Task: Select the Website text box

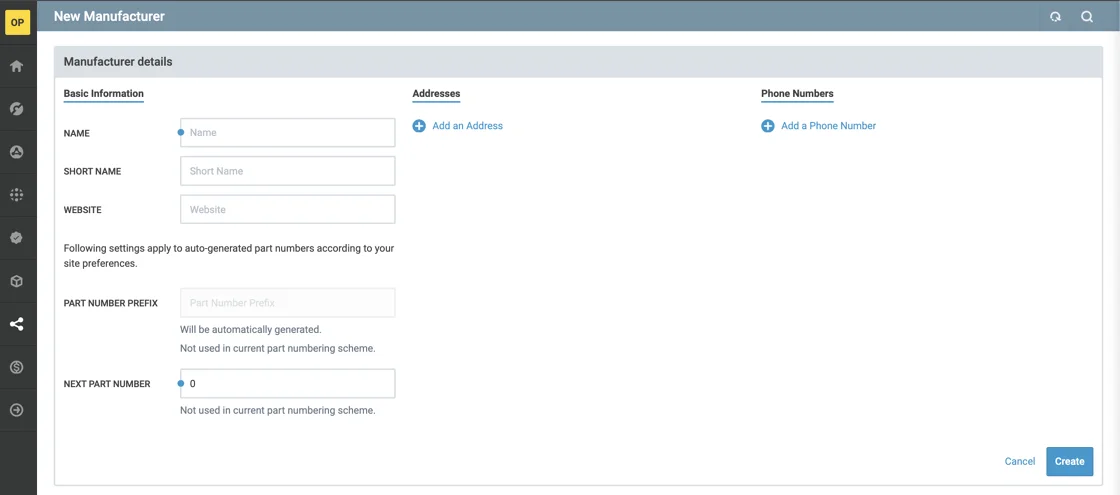Action: tap(288, 210)
